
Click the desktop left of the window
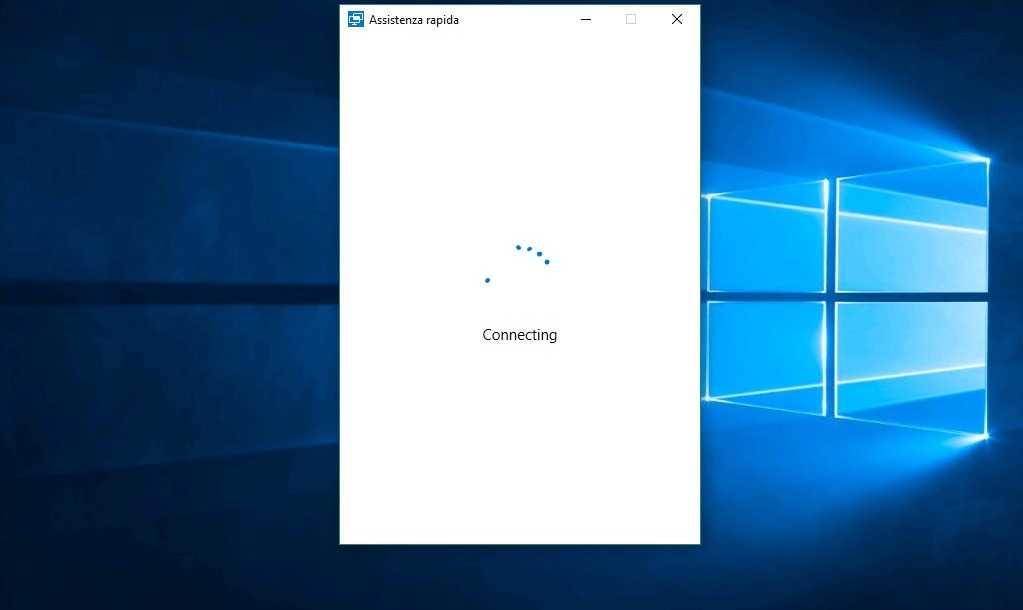(x=170, y=300)
